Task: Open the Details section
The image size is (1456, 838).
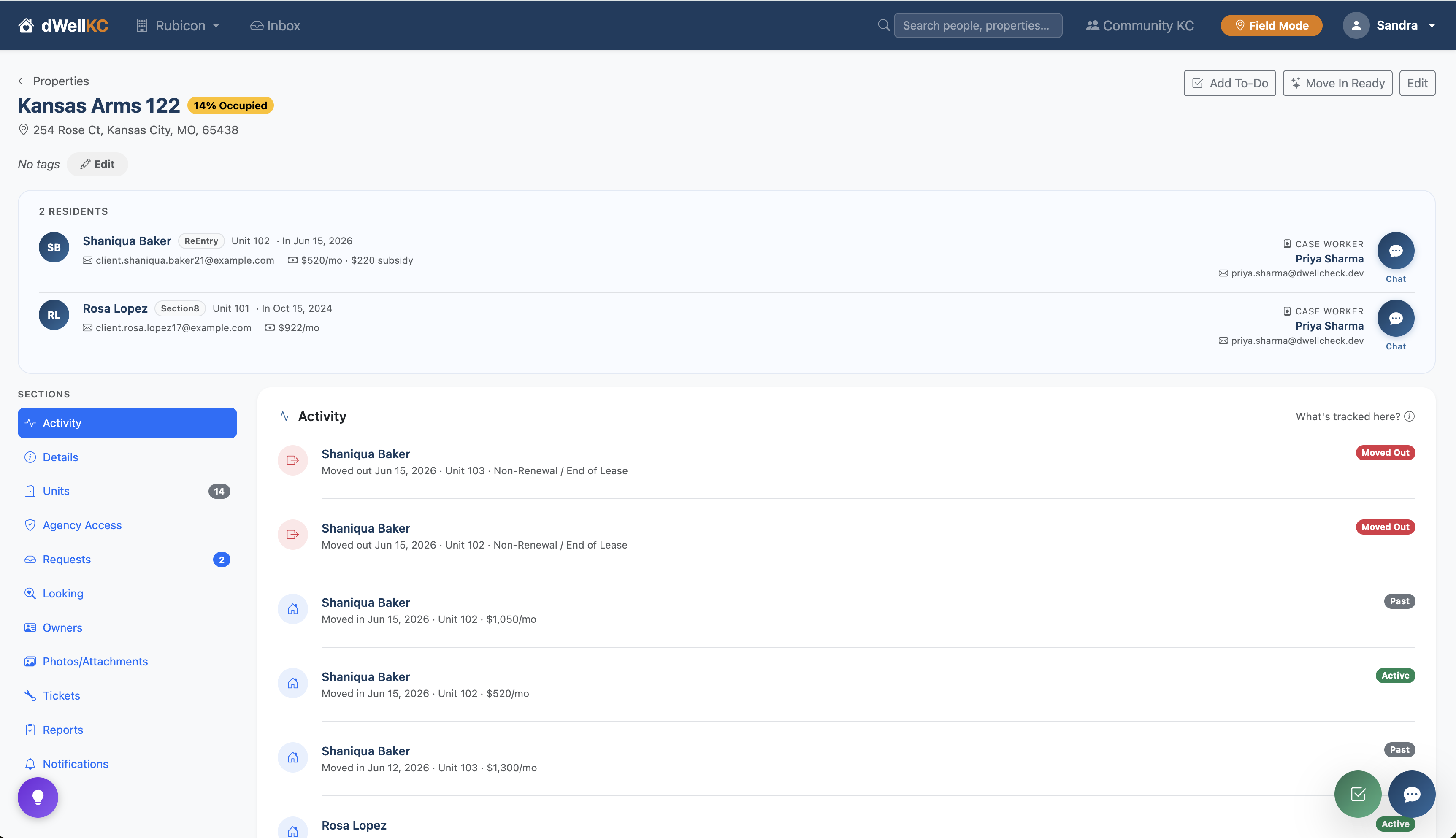Action: (x=127, y=457)
